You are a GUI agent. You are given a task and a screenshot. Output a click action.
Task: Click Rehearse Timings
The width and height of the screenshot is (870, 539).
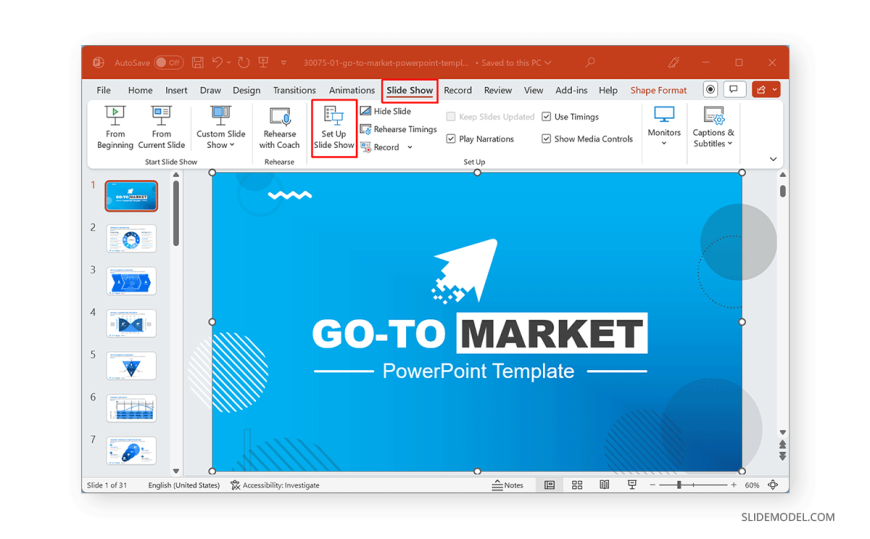398,129
